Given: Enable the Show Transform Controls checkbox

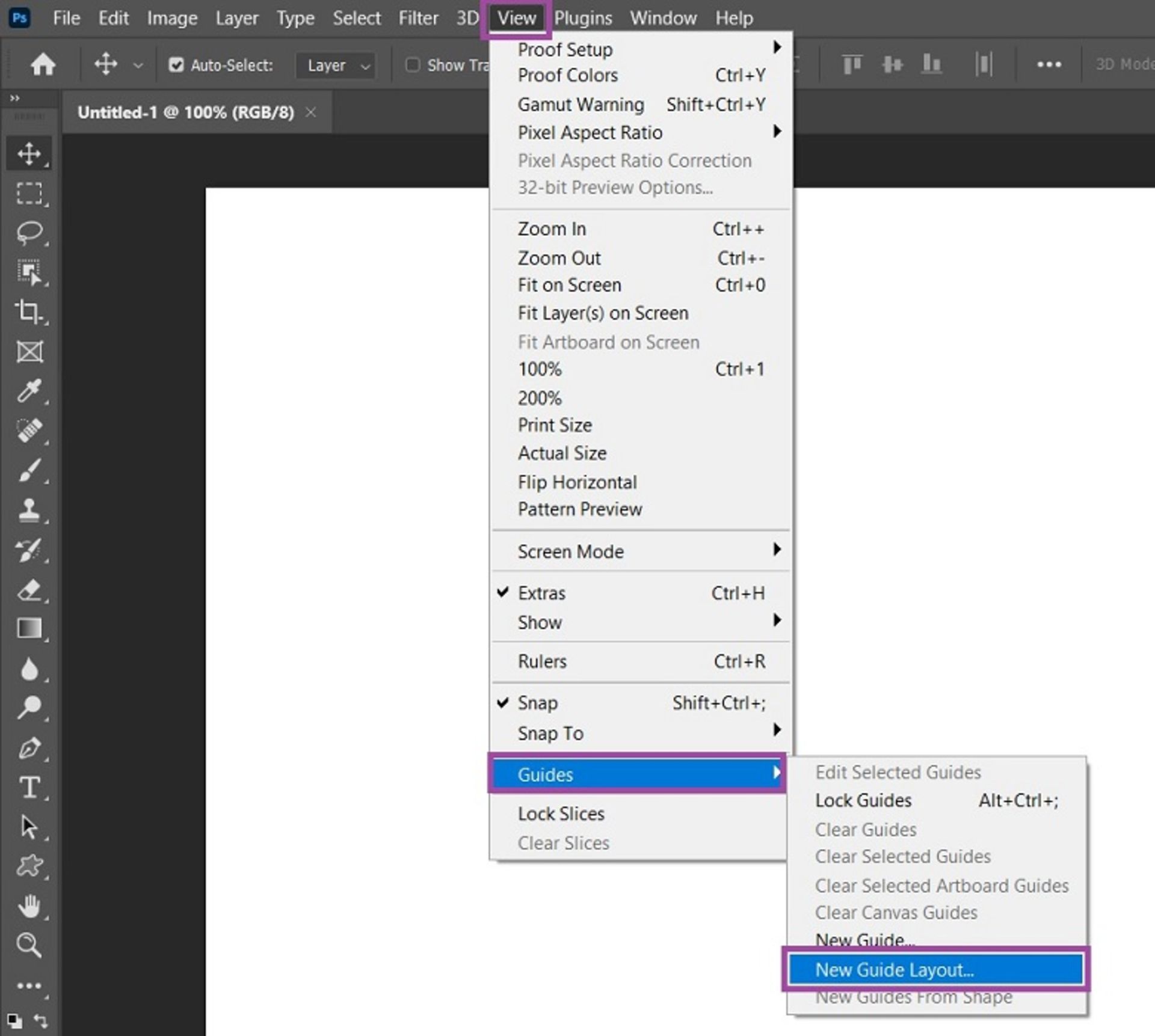Looking at the screenshot, I should pyautogui.click(x=413, y=65).
